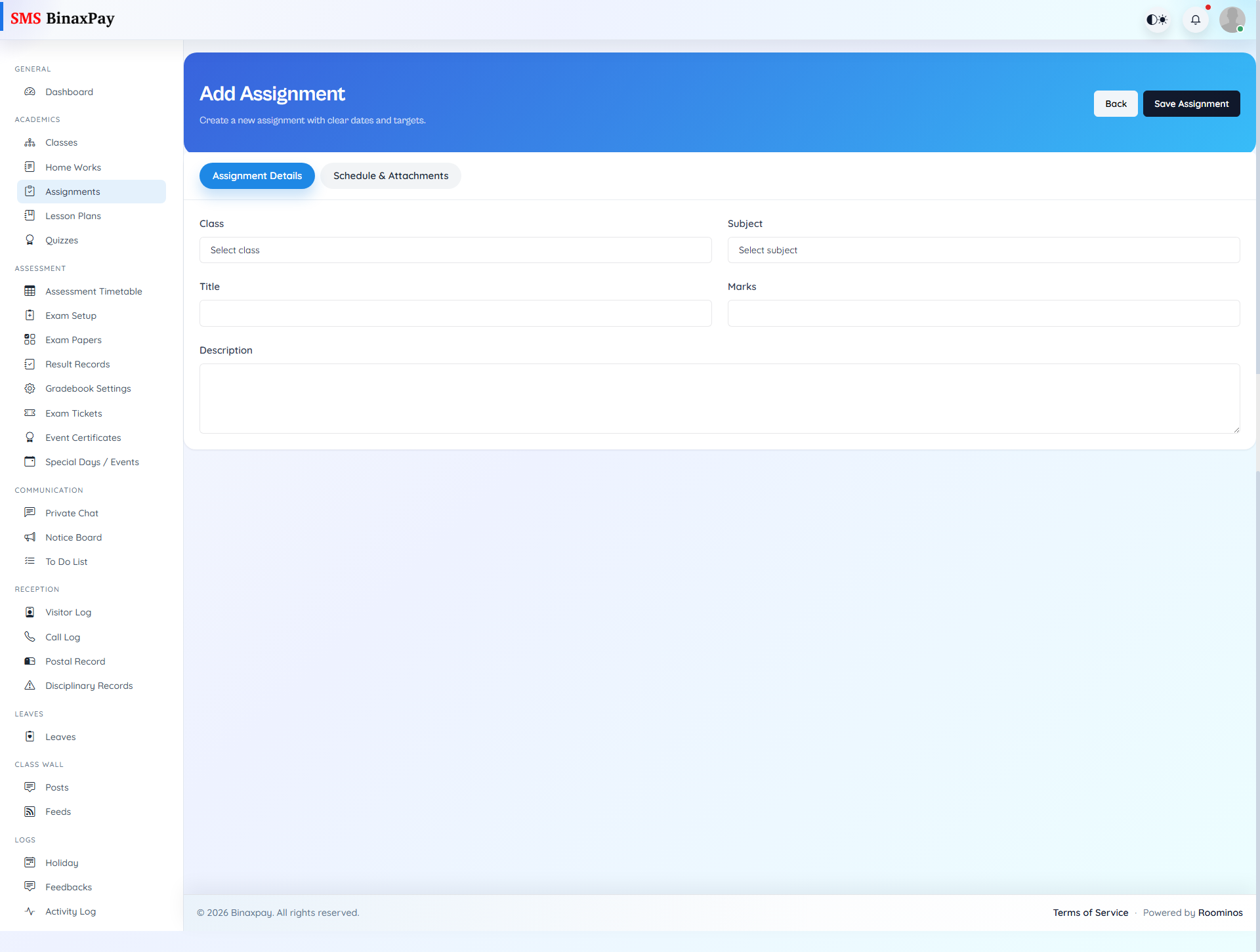Open the Dashboard from sidebar
Screen dimensions: 1260x952
pyautogui.click(x=69, y=92)
